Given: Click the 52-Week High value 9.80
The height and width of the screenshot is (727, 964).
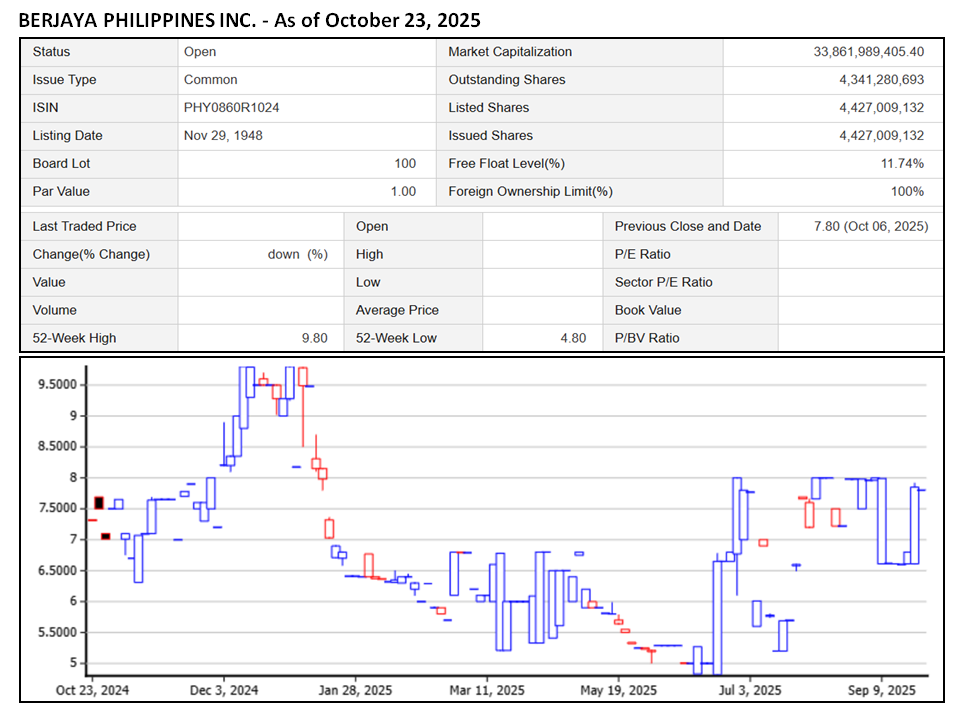Looking at the screenshot, I should (314, 339).
